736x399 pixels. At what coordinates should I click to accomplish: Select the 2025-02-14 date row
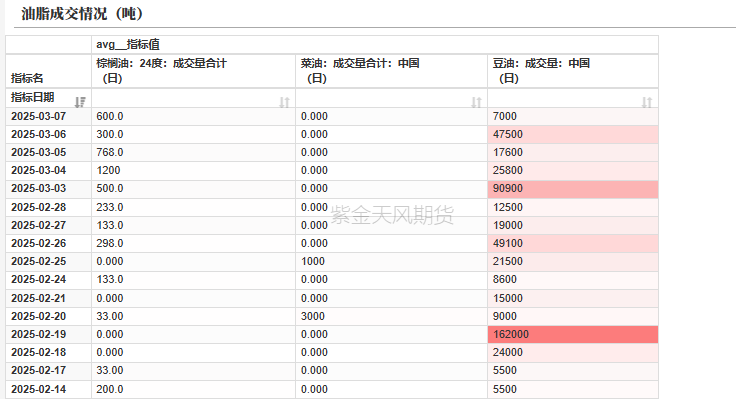pyautogui.click(x=332, y=389)
